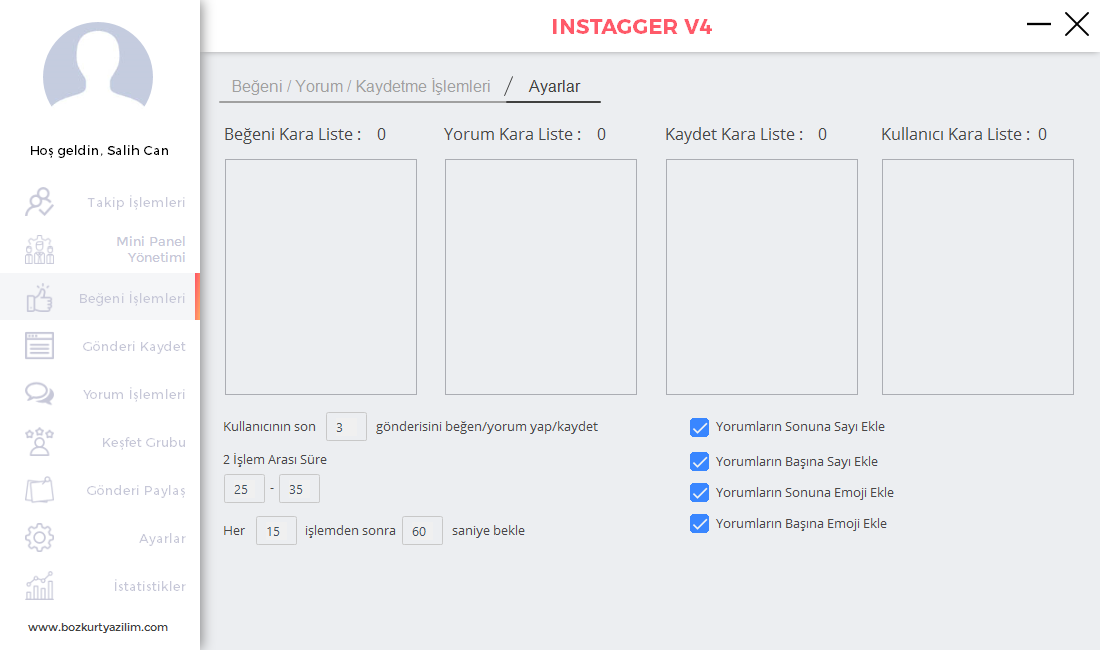Click the thumbs-up Beğeni İşlemleri icon

click(39, 298)
